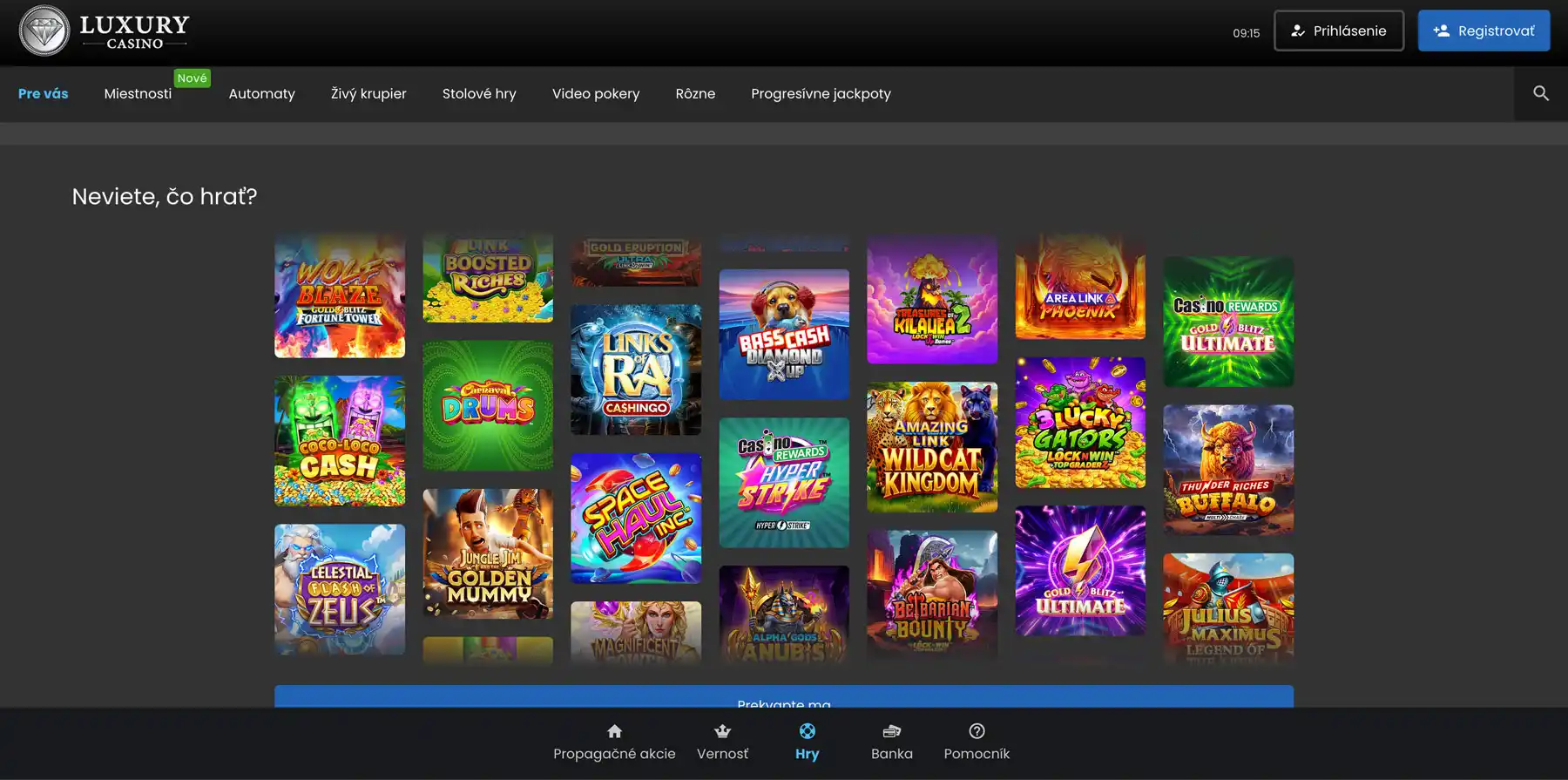Open Pomocník help icon
The height and width of the screenshot is (780, 1568).
977,731
